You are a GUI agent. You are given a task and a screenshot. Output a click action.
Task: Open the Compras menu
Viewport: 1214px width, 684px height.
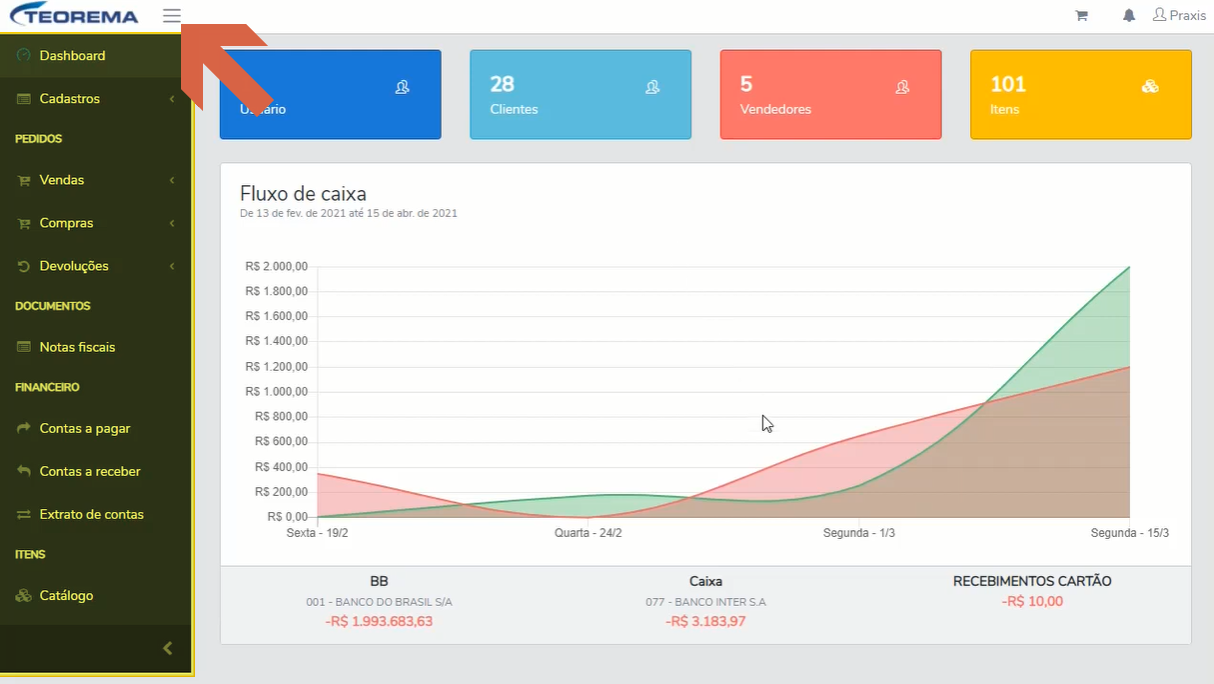click(96, 223)
